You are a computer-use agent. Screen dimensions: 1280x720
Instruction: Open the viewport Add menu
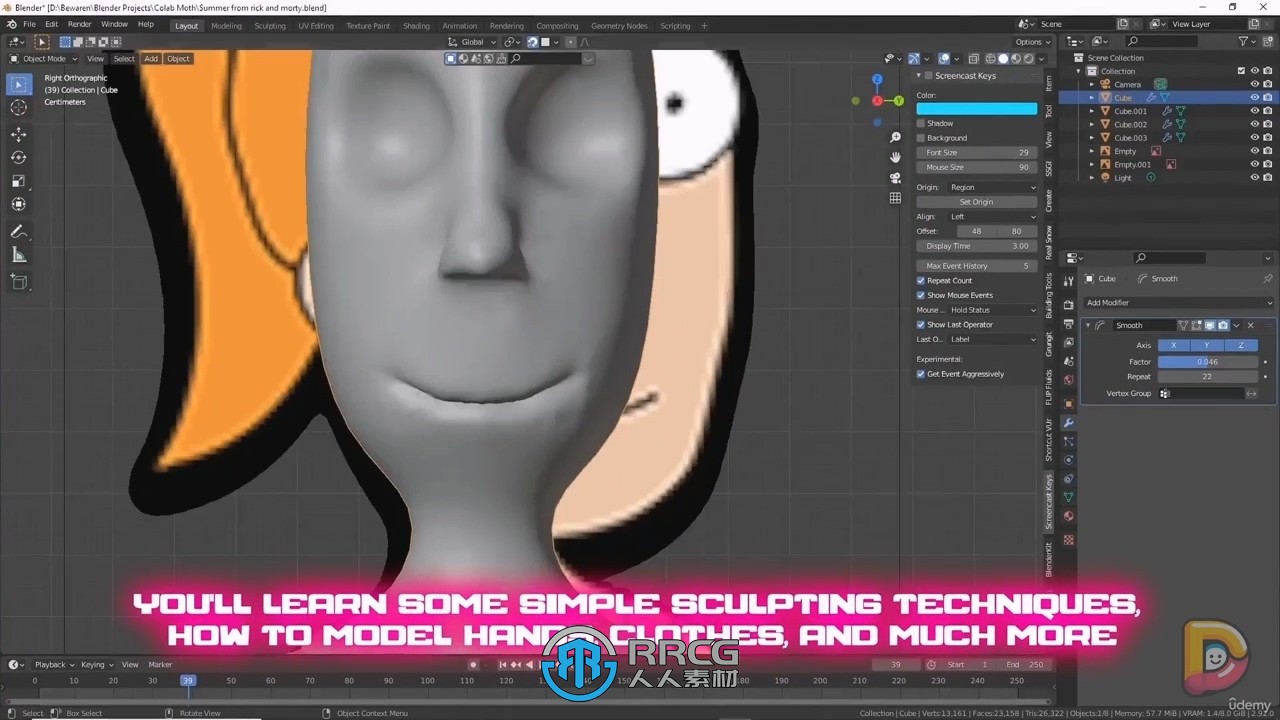(x=151, y=59)
